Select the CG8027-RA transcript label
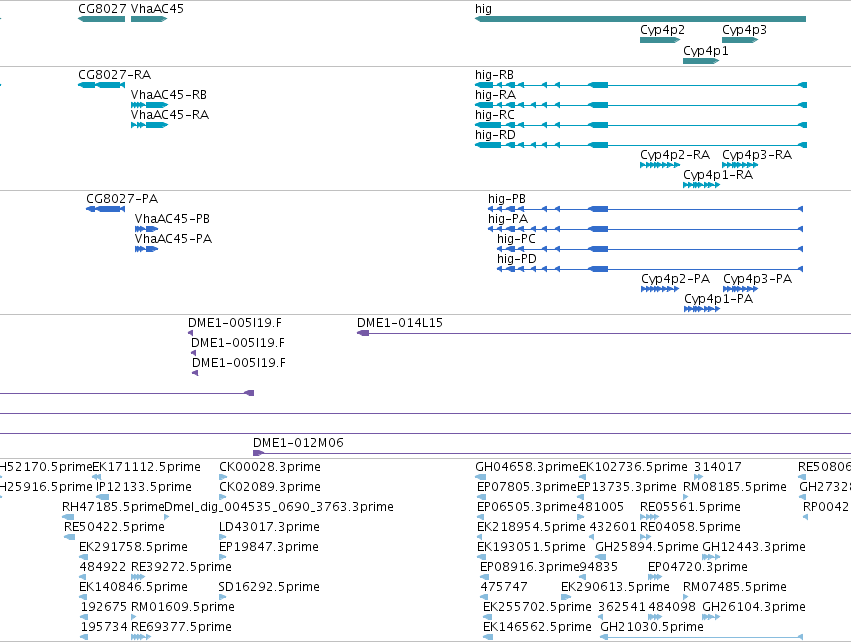 (115, 75)
